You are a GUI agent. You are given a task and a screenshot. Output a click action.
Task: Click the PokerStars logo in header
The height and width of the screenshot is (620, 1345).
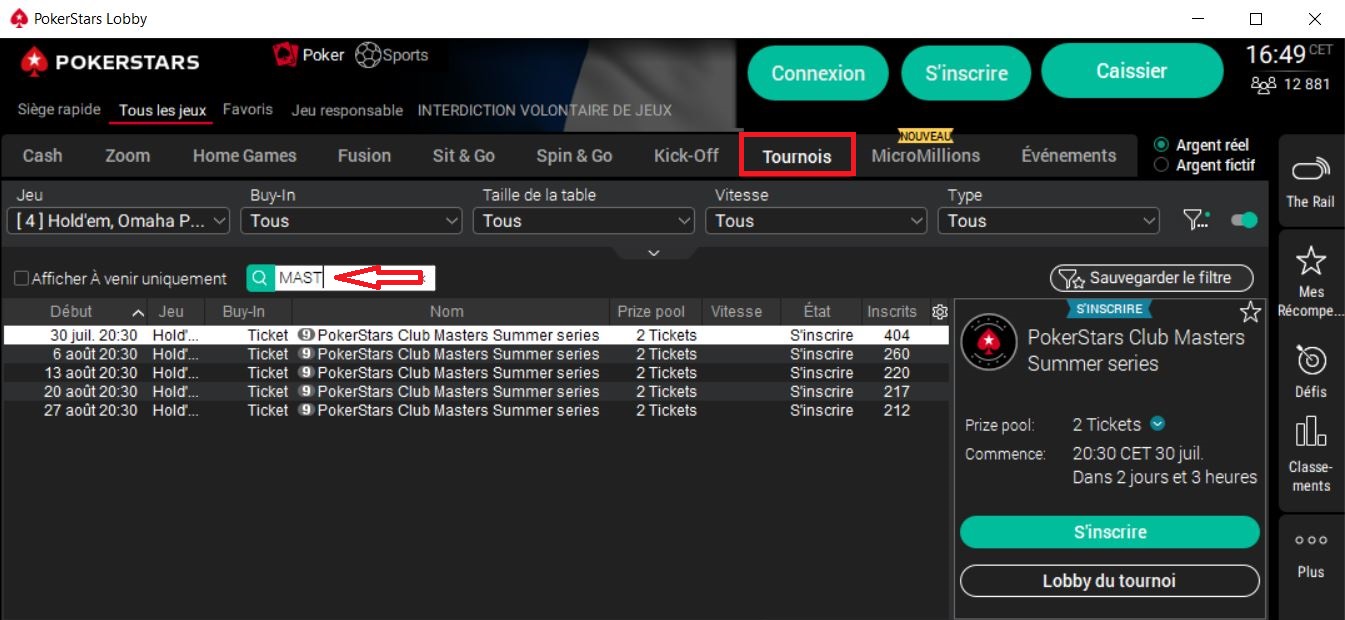[110, 62]
